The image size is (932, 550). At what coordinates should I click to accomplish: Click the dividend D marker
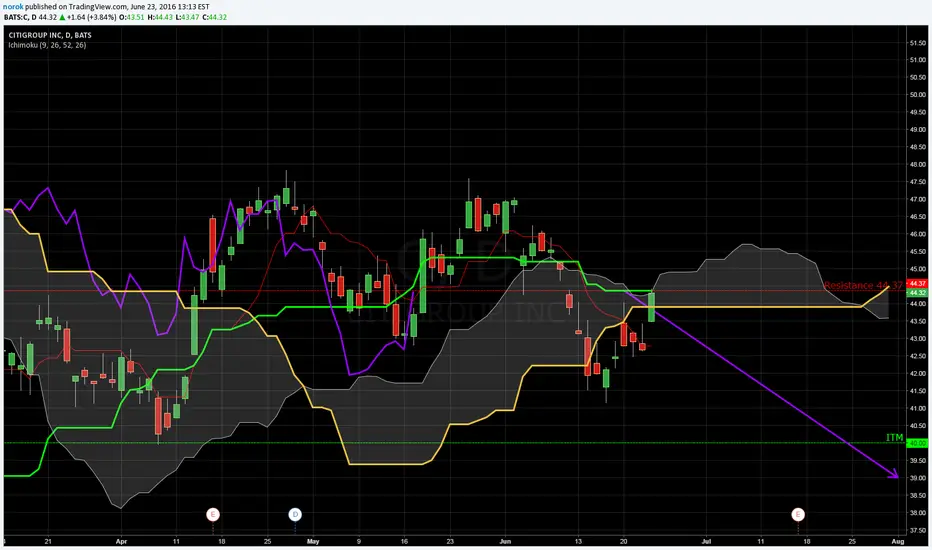click(x=295, y=514)
